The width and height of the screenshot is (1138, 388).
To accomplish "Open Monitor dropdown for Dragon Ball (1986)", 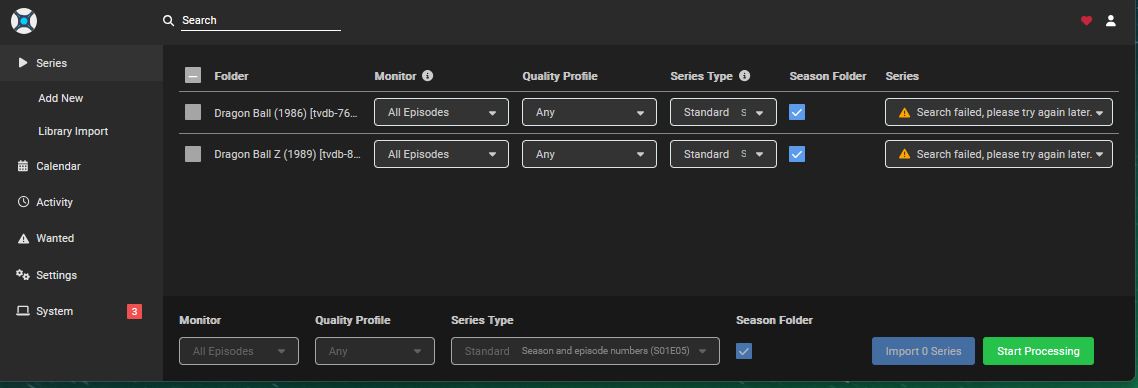I will 441,112.
